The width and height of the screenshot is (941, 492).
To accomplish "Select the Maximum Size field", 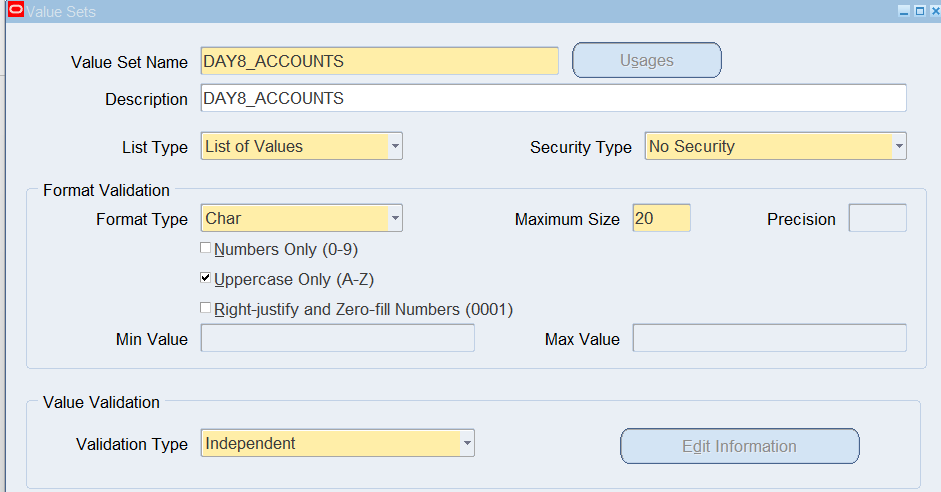I will (661, 218).
